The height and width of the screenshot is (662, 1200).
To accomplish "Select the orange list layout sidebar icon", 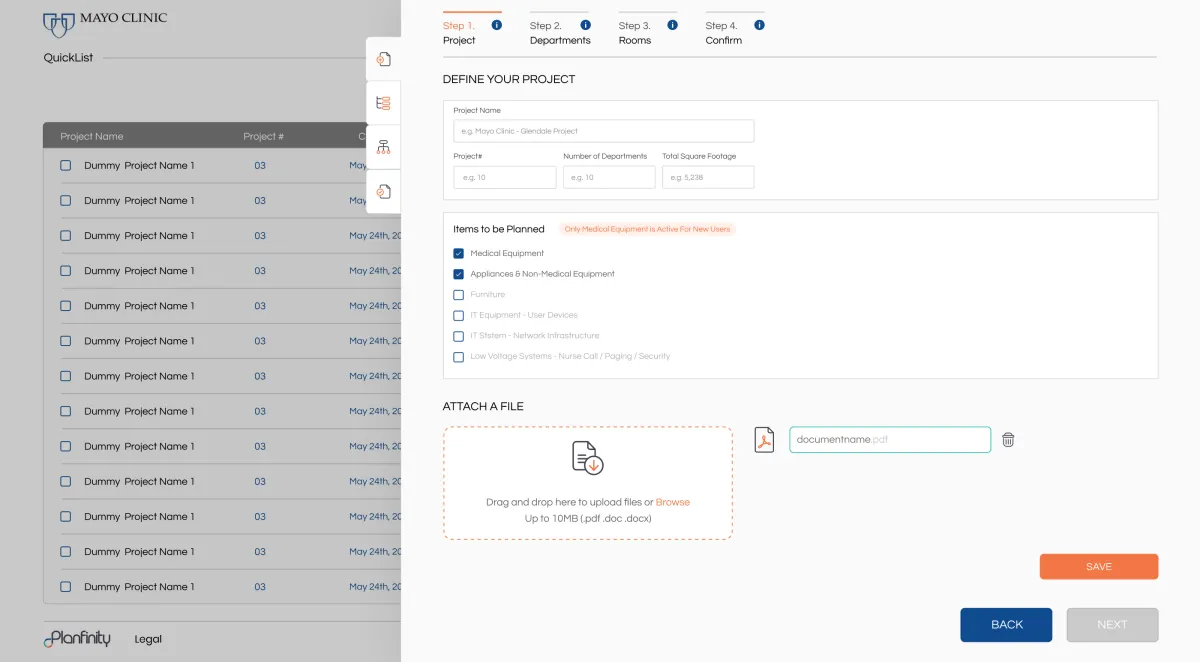I will pos(383,103).
